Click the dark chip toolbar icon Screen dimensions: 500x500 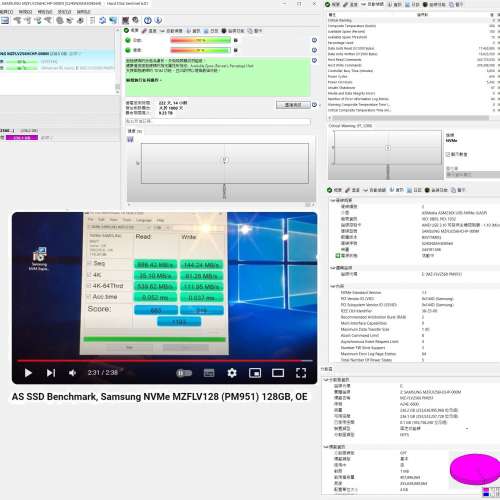click(x=125, y=20)
